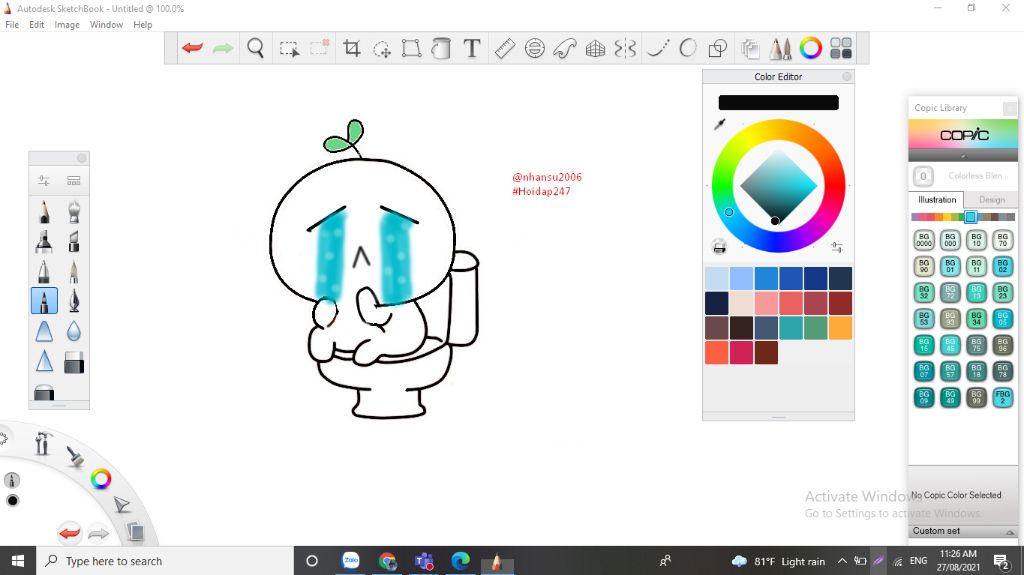Click the Windows Start button

click(18, 561)
